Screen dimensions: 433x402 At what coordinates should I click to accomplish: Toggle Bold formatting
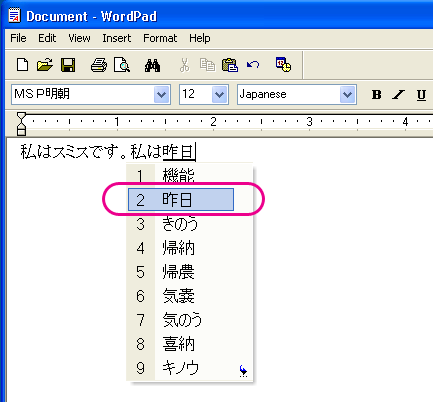coord(376,95)
